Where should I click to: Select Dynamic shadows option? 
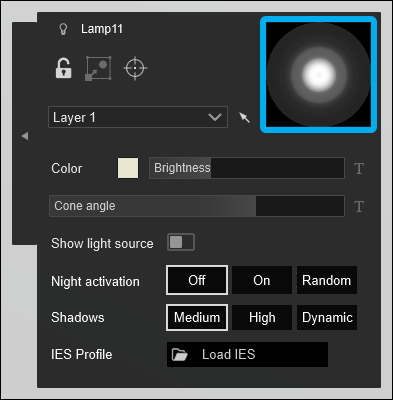point(327,317)
